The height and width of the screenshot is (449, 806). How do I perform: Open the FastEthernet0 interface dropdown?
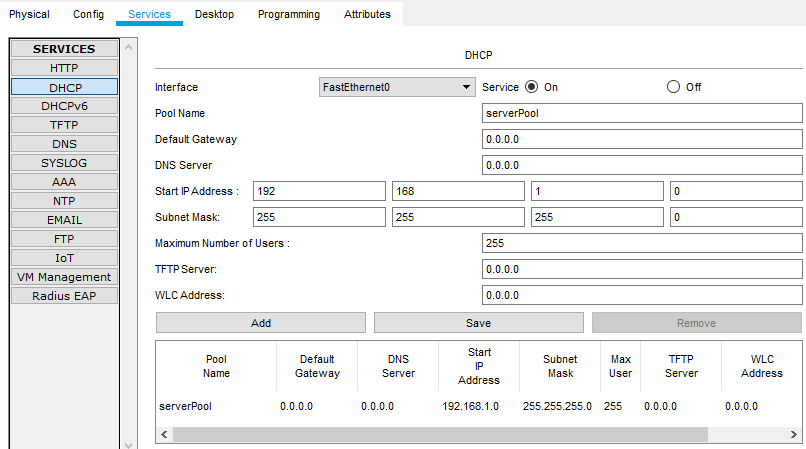pyautogui.click(x=397, y=87)
